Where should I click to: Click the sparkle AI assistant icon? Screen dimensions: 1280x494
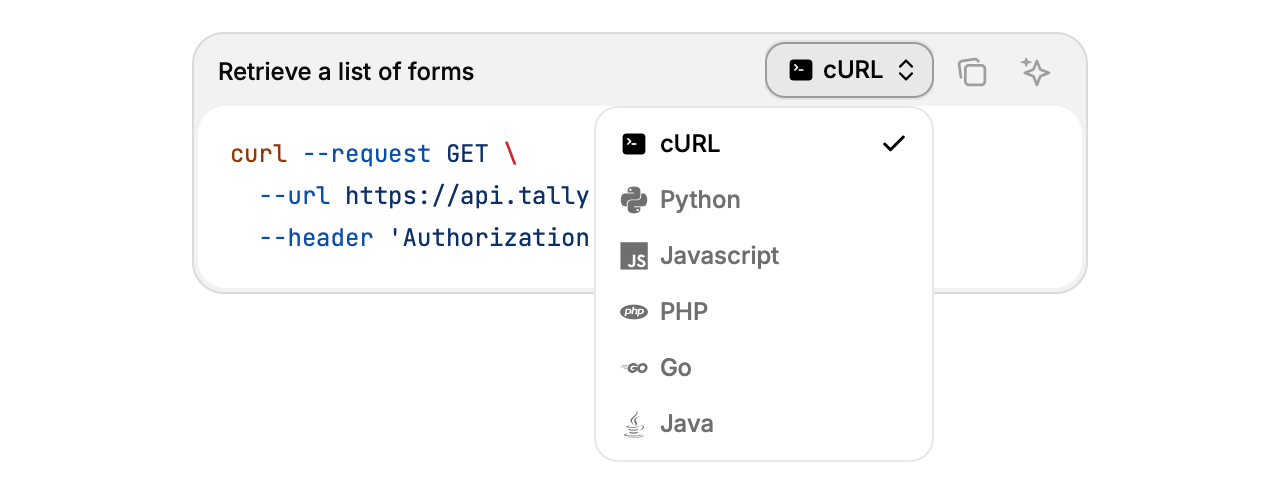tap(1035, 71)
